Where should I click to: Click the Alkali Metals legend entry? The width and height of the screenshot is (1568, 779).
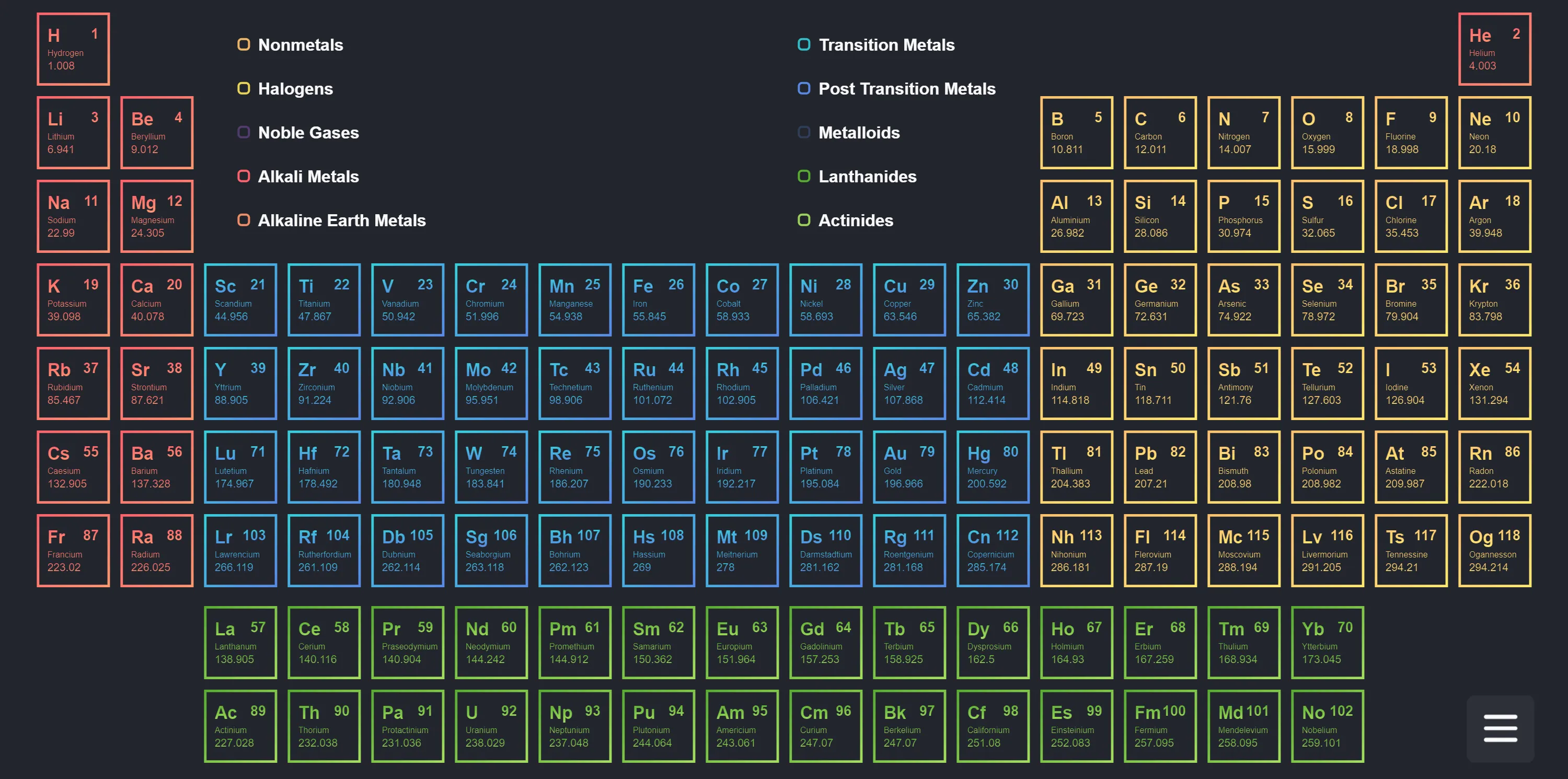(x=307, y=177)
